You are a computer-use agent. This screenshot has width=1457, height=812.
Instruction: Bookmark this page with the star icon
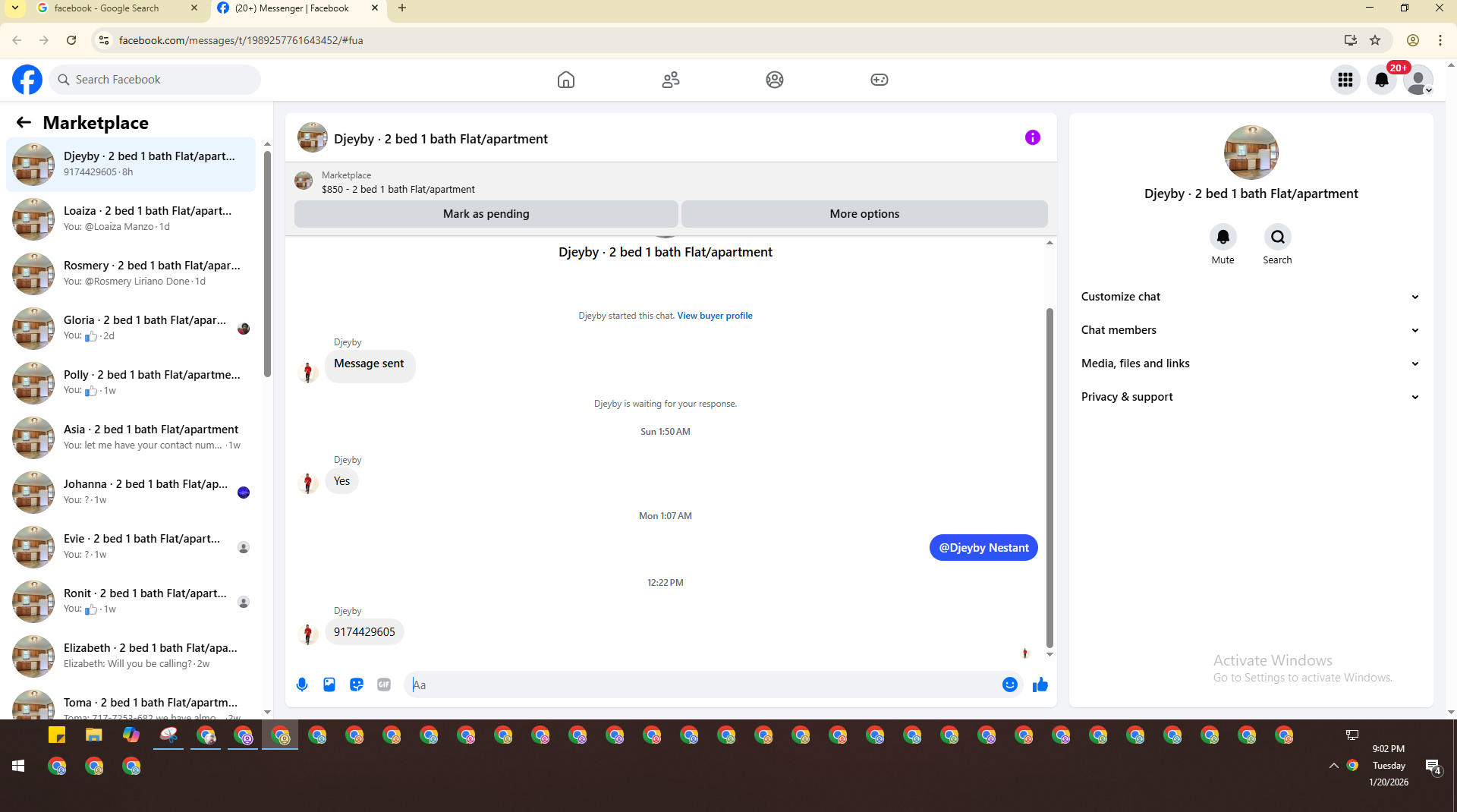pyautogui.click(x=1375, y=40)
